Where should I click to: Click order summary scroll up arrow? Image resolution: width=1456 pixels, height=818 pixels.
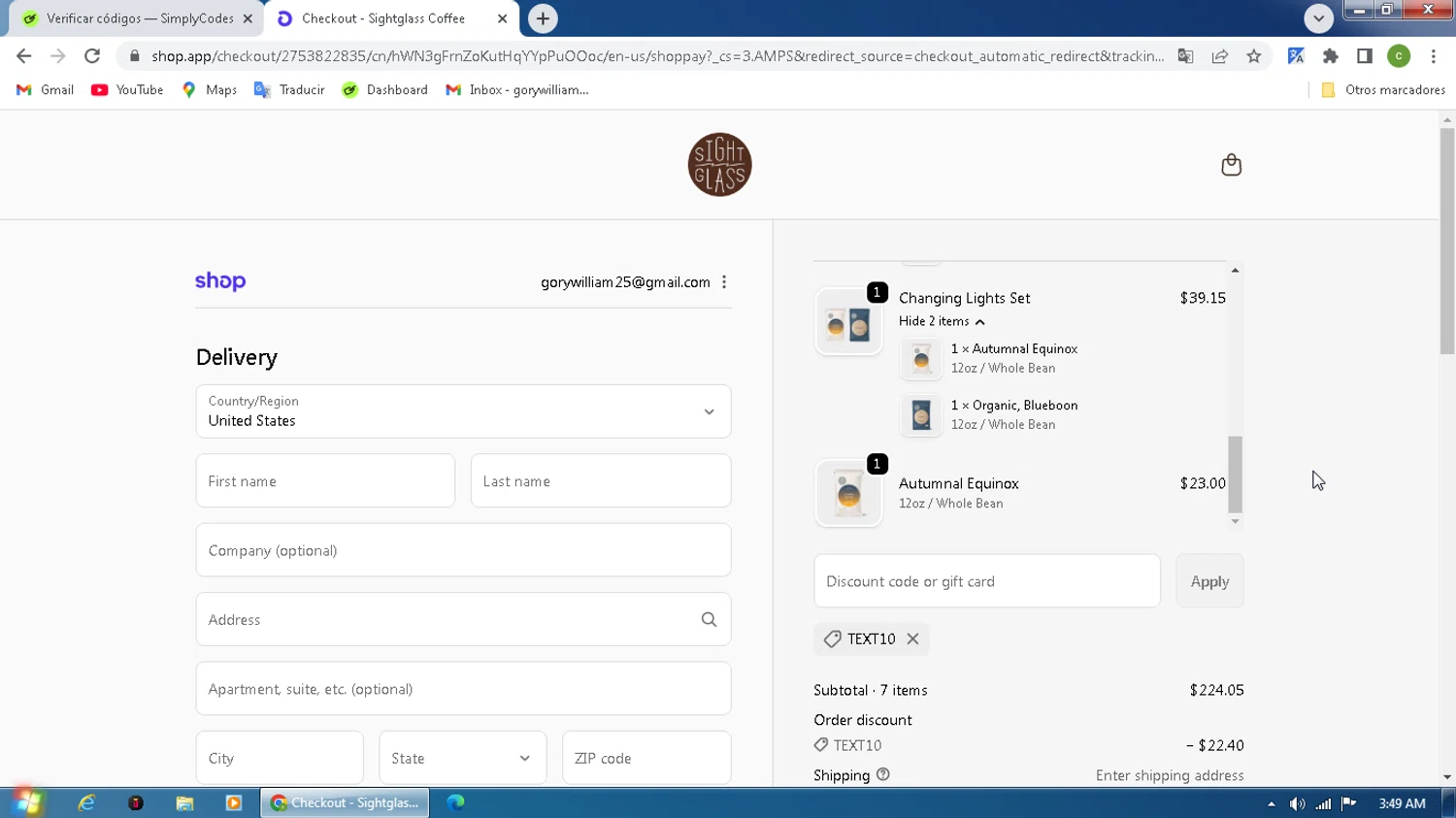pos(1235,270)
